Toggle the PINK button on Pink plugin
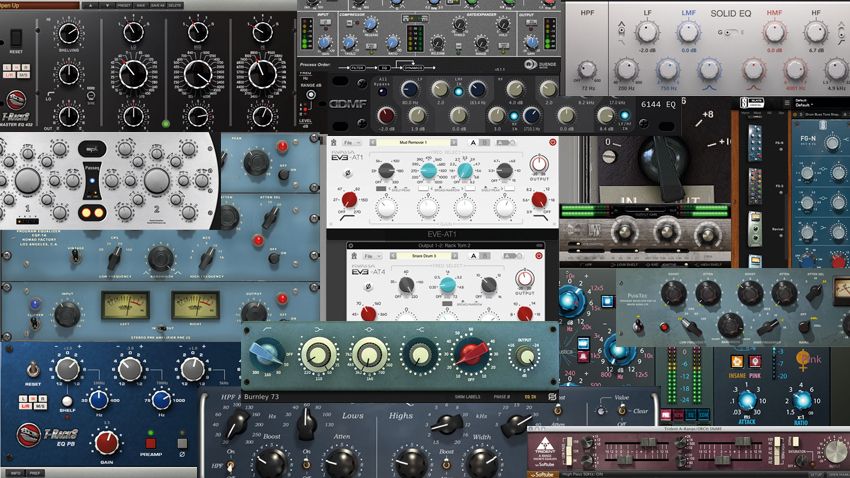The image size is (850, 478). coord(755,361)
